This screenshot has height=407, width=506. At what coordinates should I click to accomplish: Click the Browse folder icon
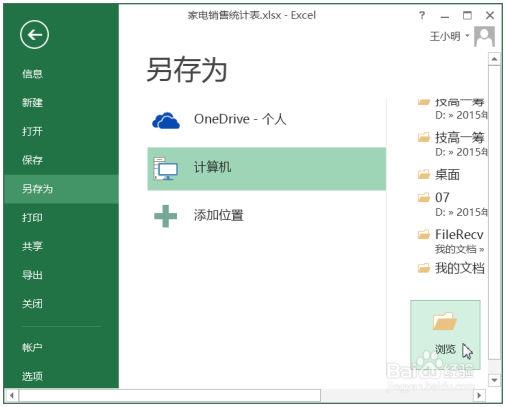click(x=445, y=321)
